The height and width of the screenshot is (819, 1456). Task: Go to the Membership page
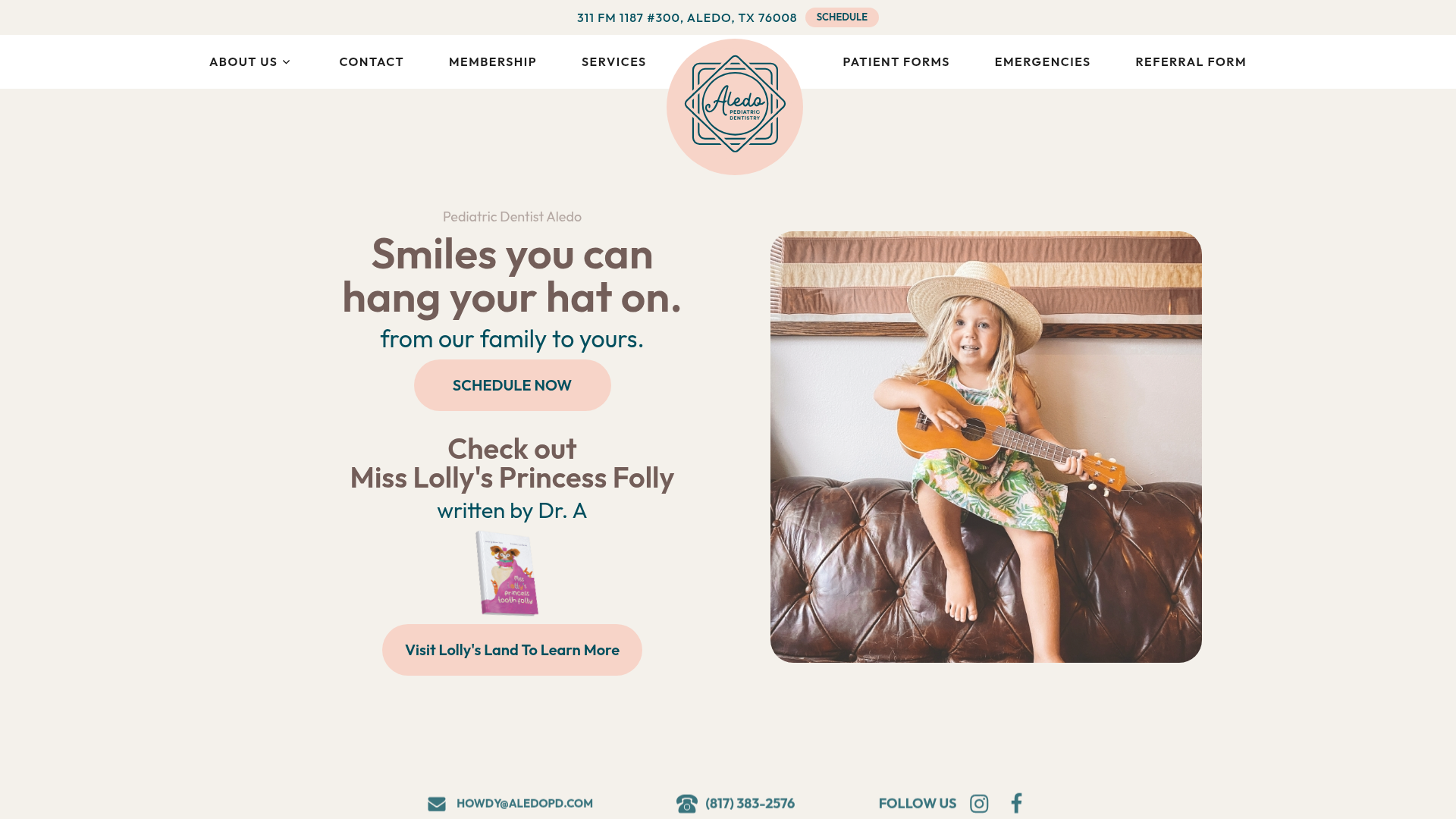(x=492, y=61)
